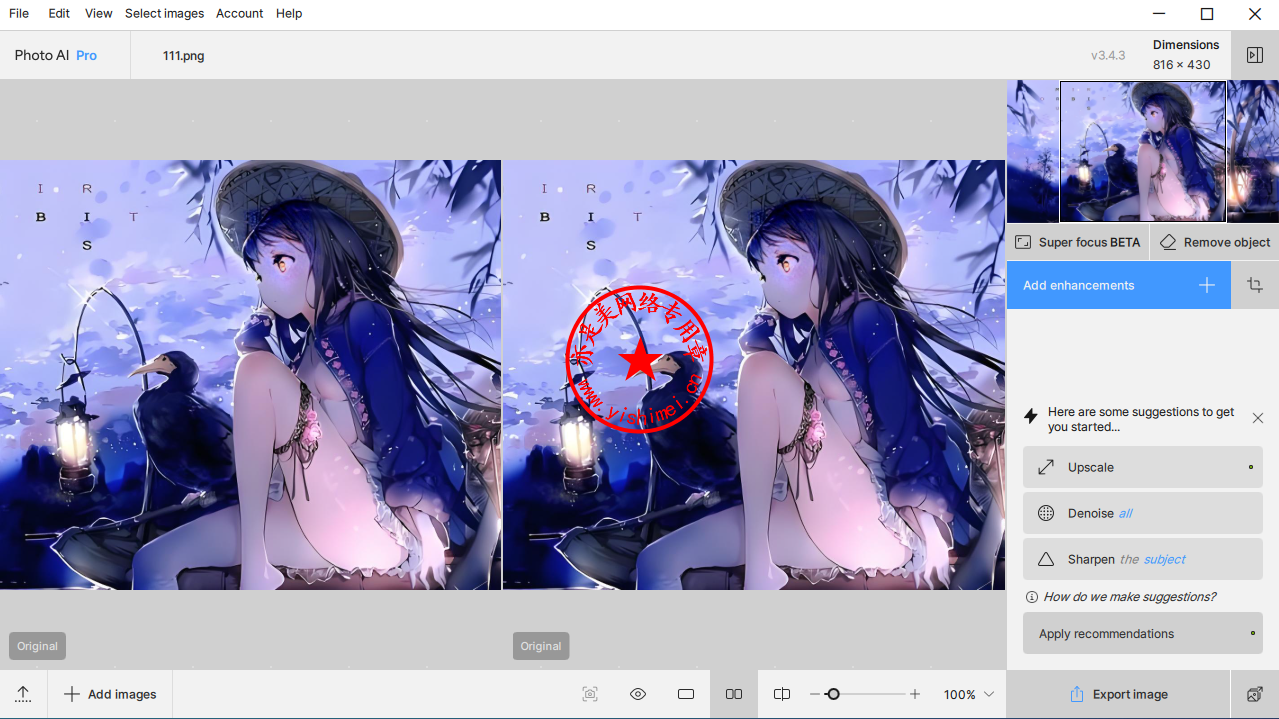Open the 100% zoom dropdown

(969, 694)
